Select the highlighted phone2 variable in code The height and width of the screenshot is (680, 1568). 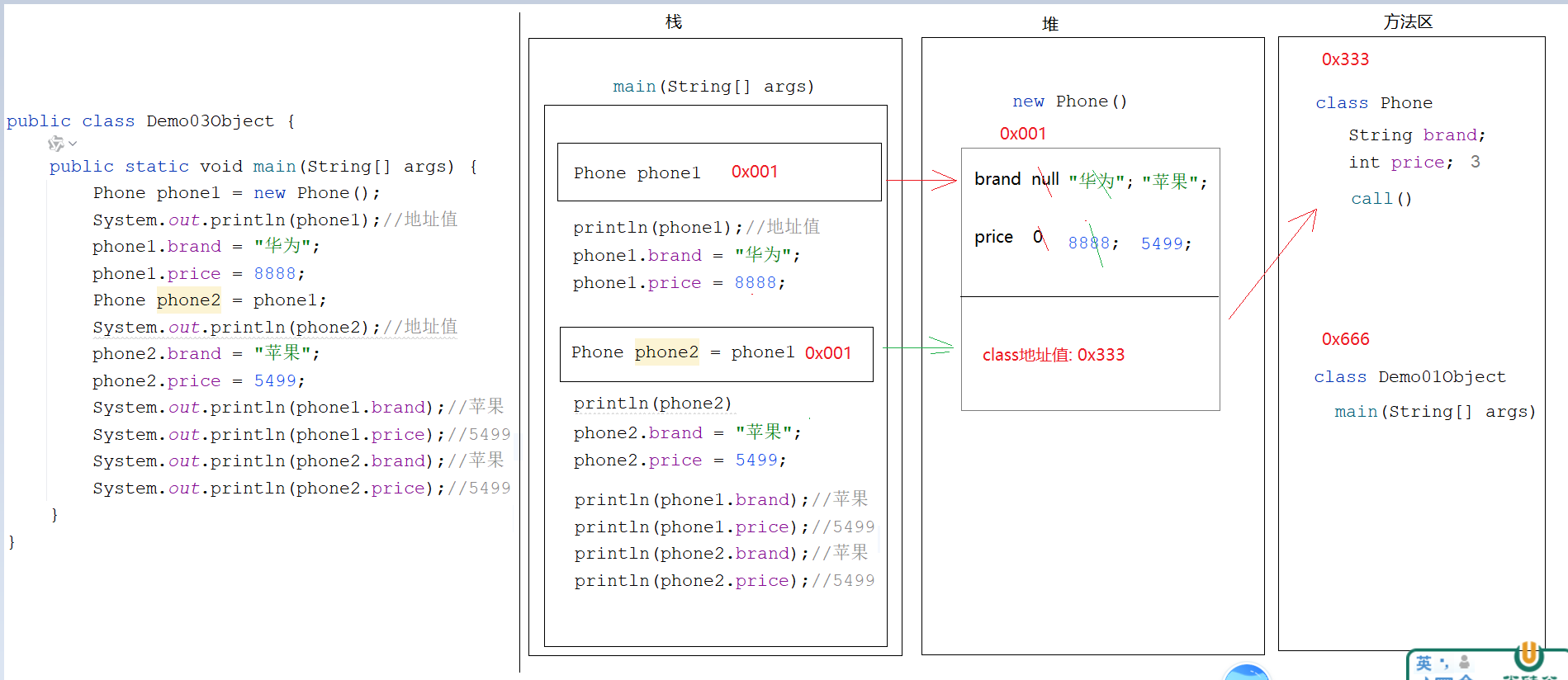tap(188, 300)
